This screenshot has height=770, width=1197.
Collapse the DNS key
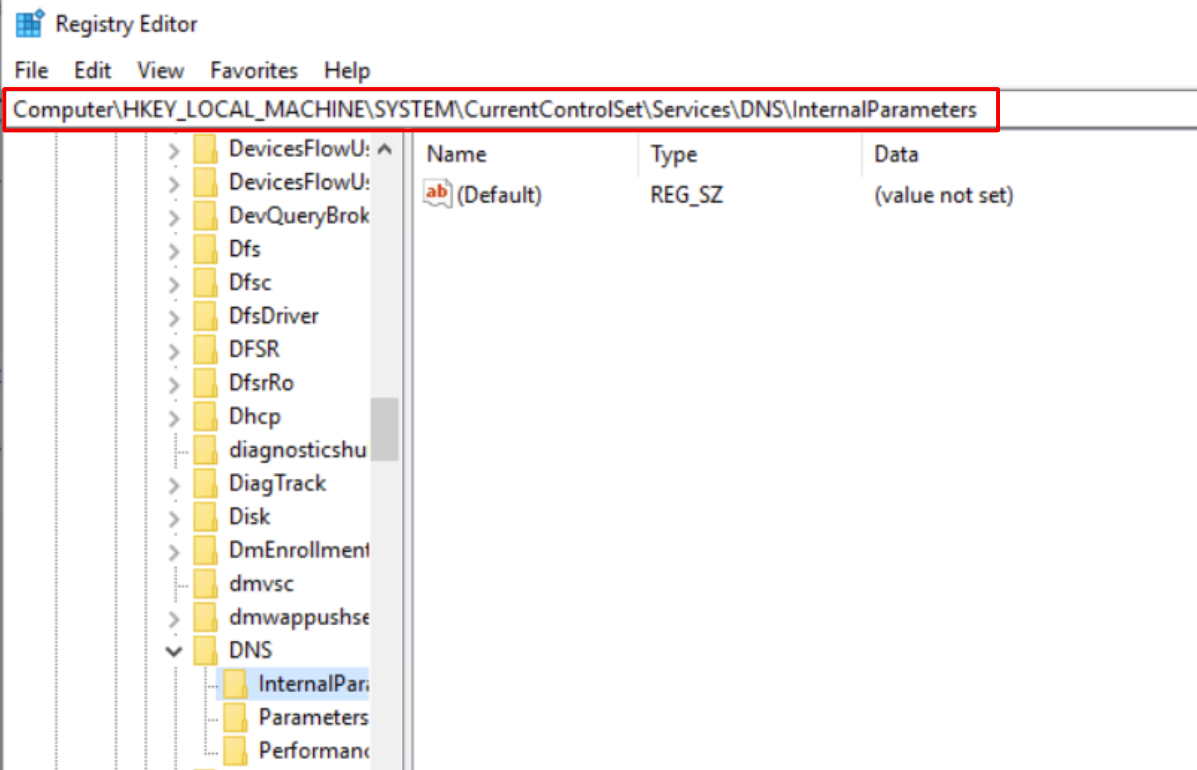click(174, 651)
